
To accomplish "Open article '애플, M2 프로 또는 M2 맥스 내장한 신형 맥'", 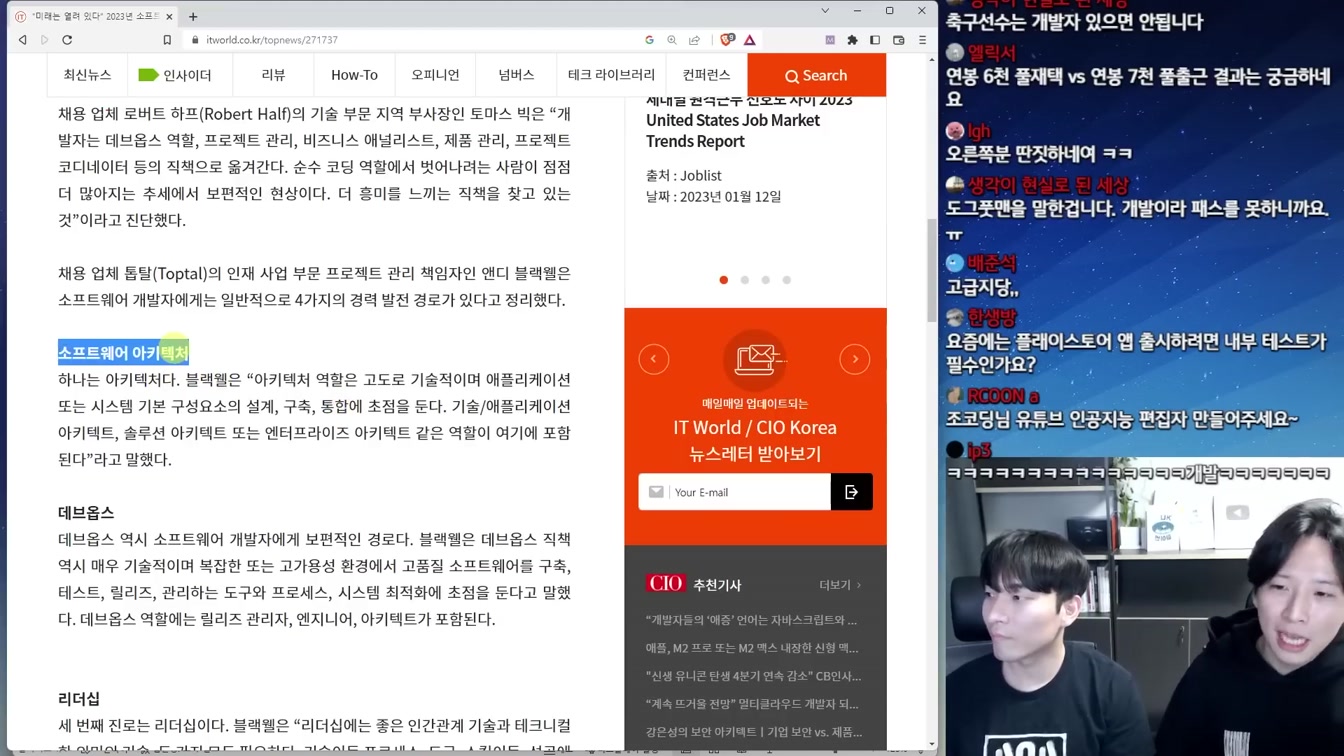I will [752, 648].
